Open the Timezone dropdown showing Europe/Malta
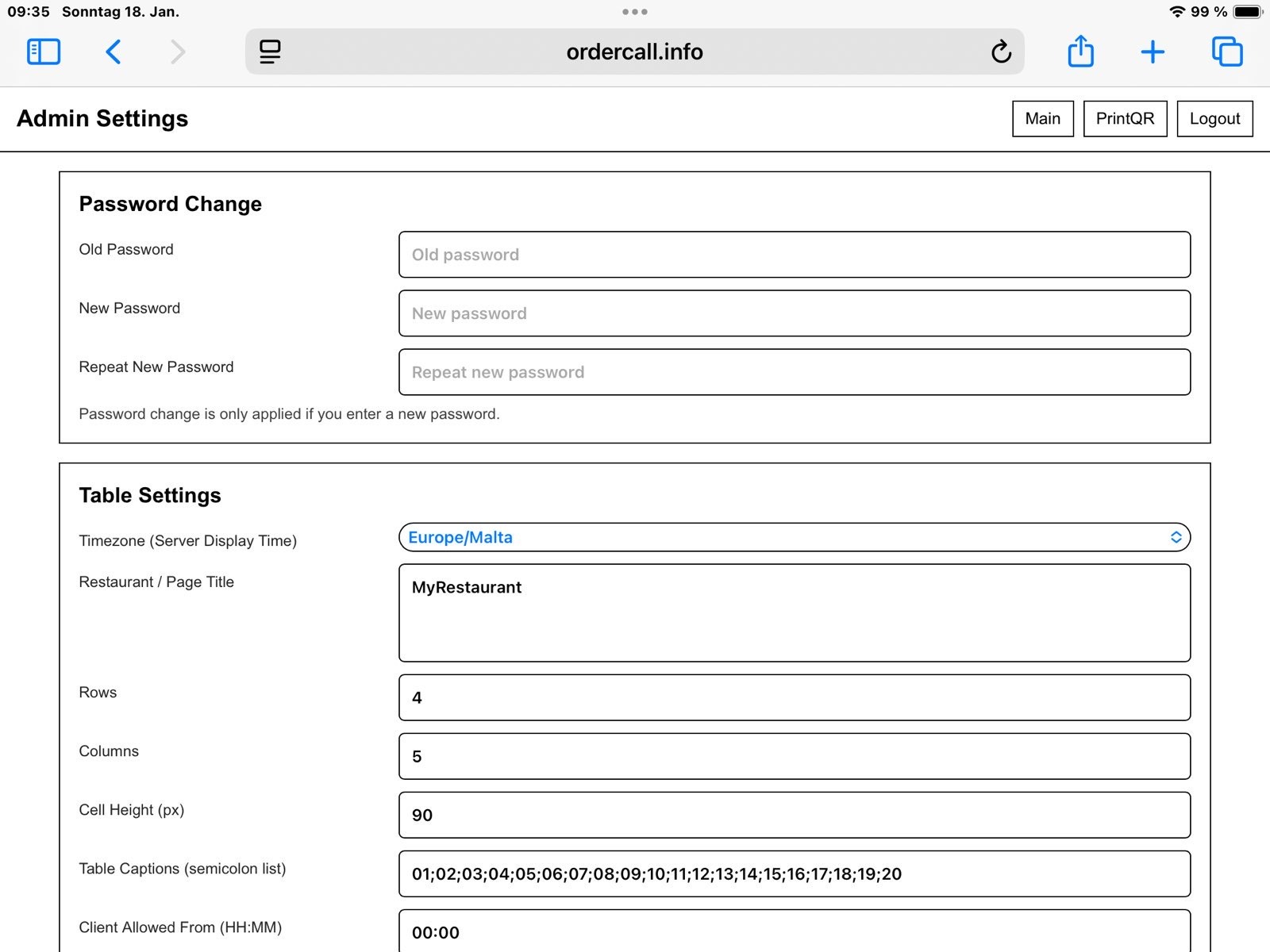Screen dimensions: 1270x952 pyautogui.click(x=794, y=537)
